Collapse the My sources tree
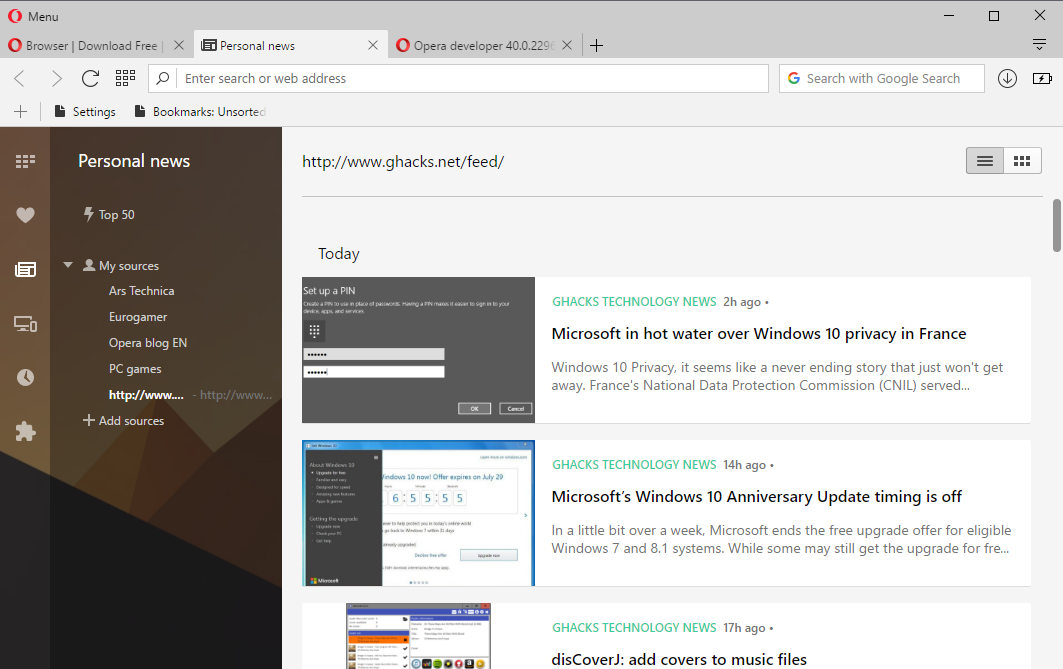This screenshot has width=1063, height=669. click(x=68, y=265)
